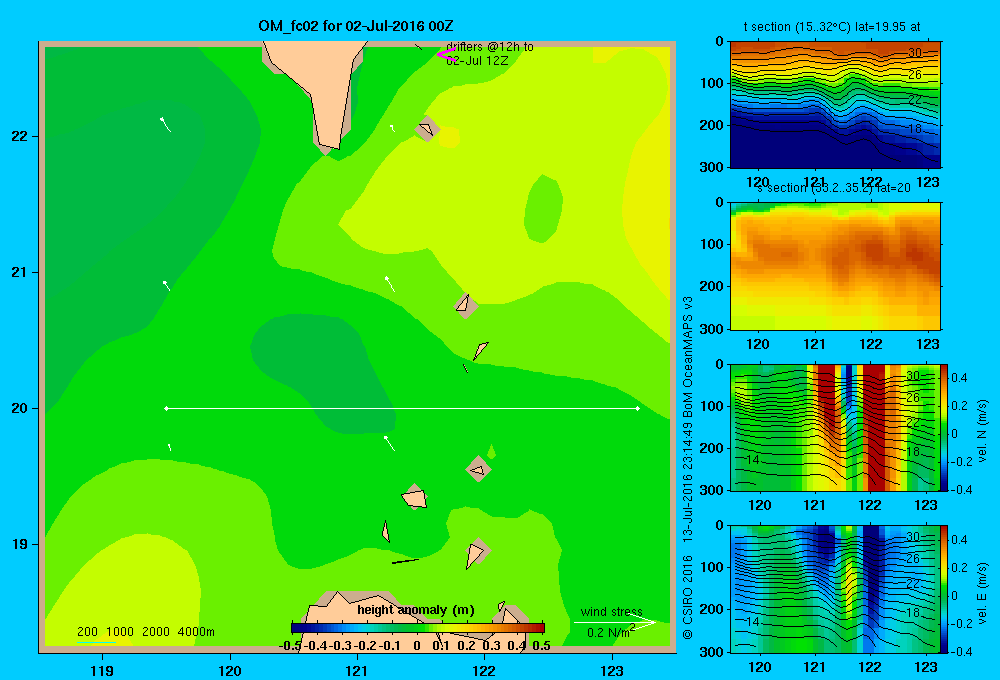Screen dimensions: 1000x680
Task: Click the 'drifters @12h to' legend text
Action: click(x=490, y=47)
